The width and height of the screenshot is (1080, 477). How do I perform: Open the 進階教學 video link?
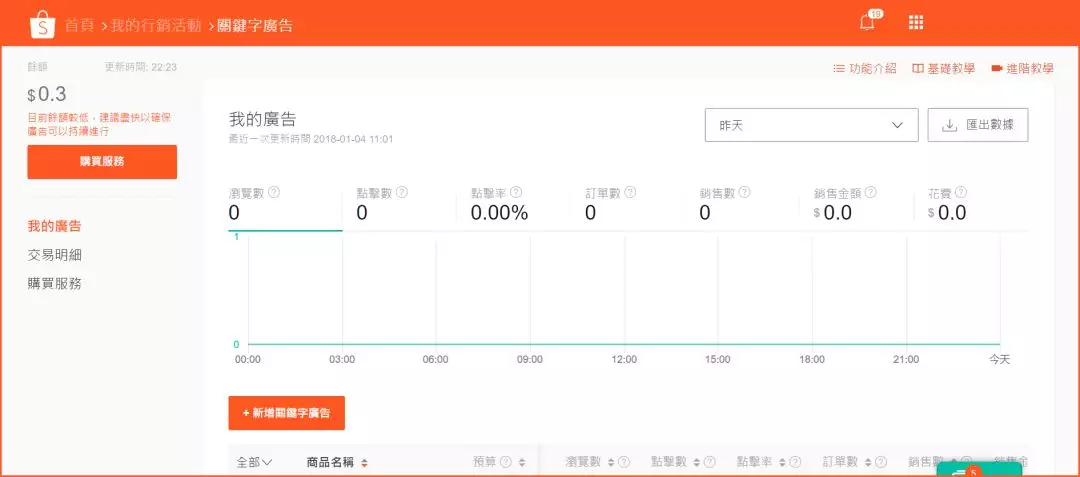(x=1022, y=69)
